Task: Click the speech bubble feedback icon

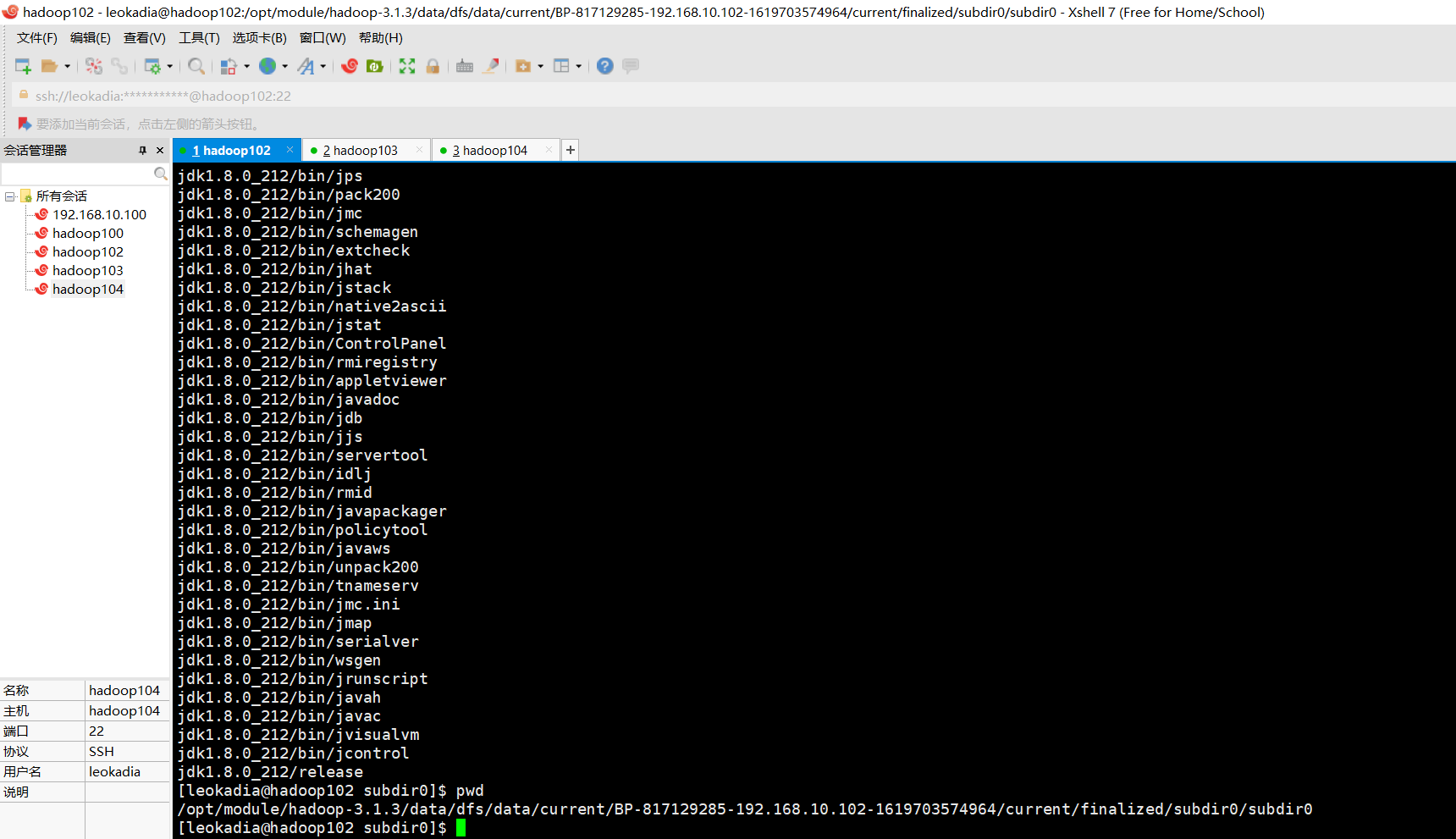Action: pyautogui.click(x=631, y=66)
